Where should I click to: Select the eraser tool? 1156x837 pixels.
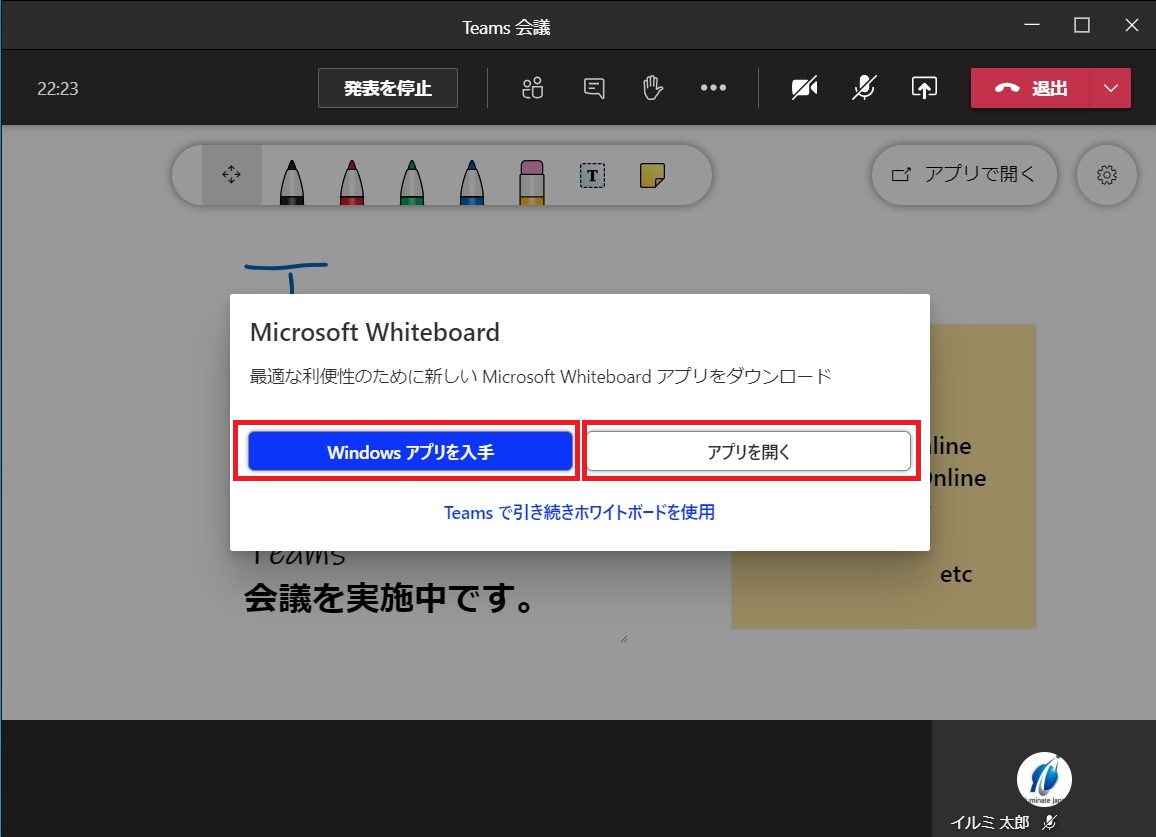(x=532, y=181)
